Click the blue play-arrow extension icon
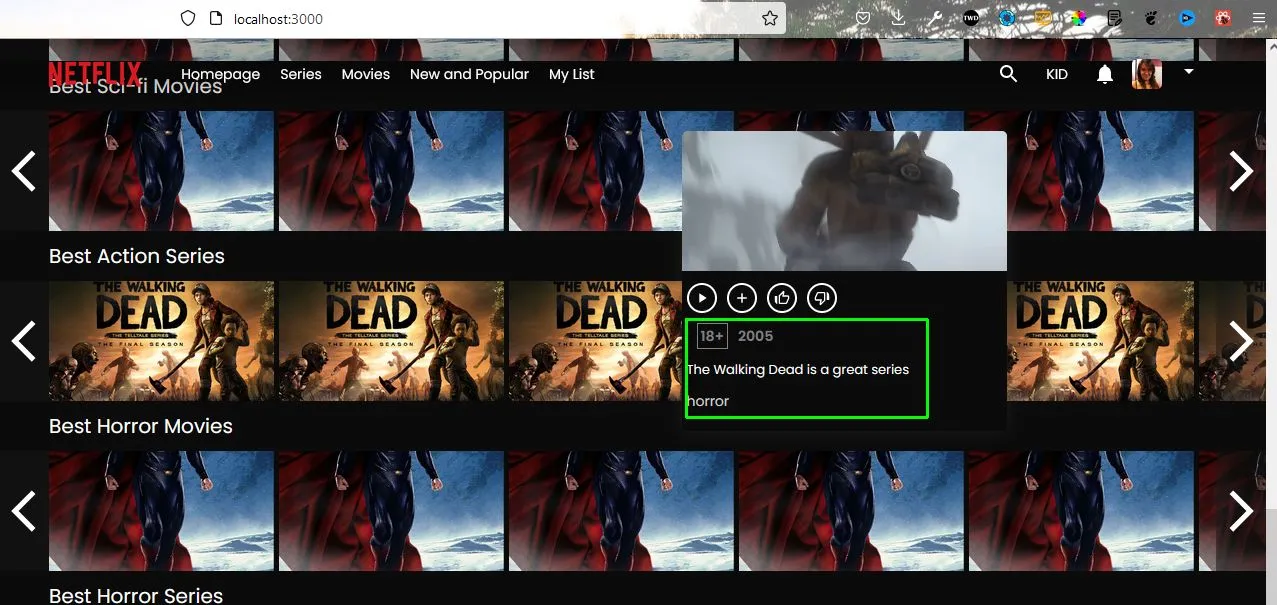This screenshot has width=1277, height=605. tap(1187, 18)
